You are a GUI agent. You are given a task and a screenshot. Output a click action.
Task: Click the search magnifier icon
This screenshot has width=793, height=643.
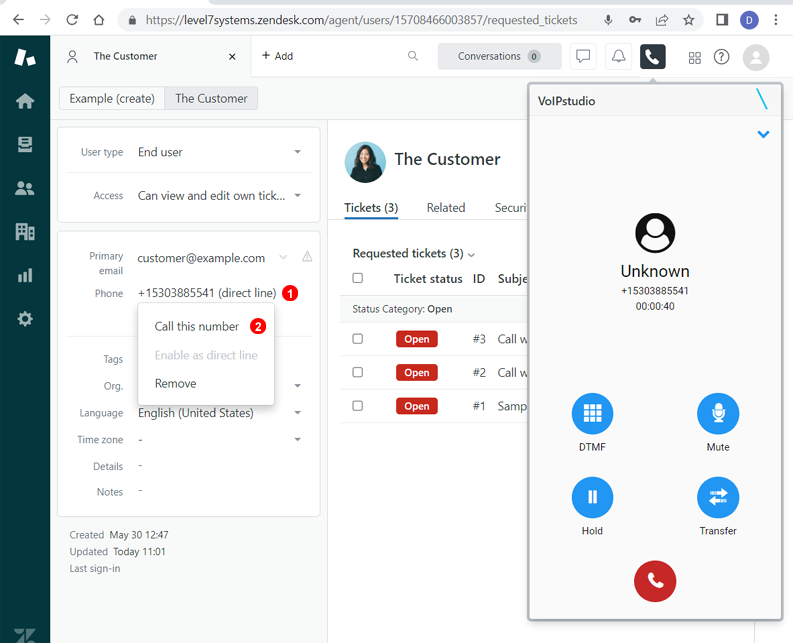point(413,56)
